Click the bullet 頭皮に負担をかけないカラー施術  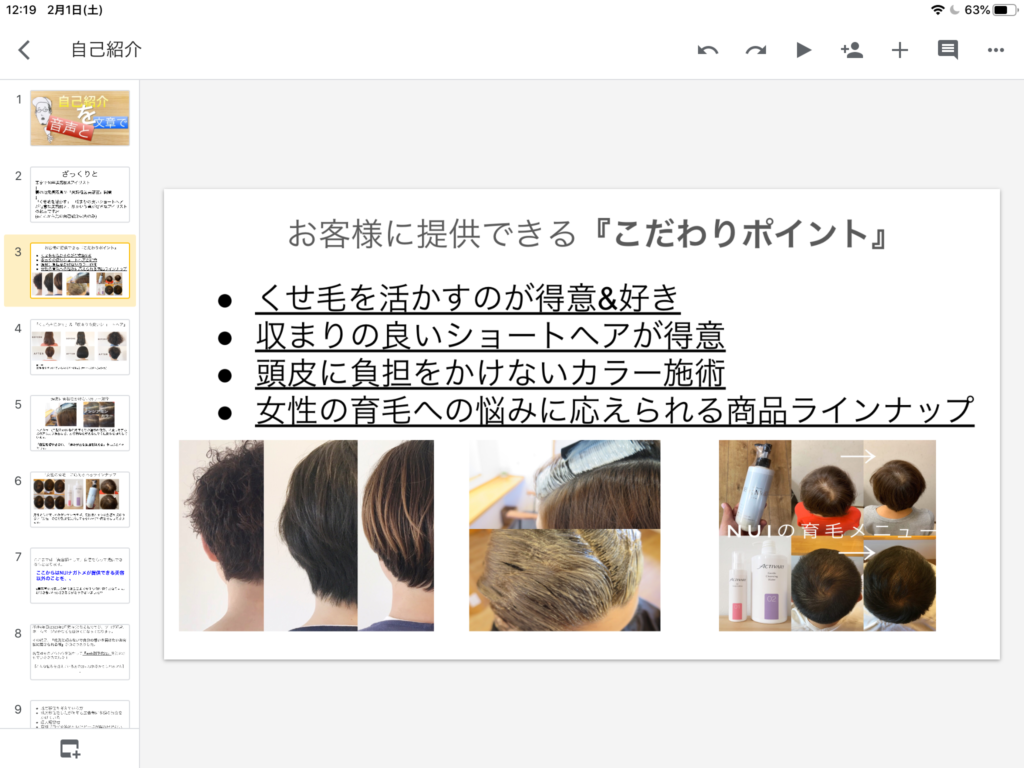(490, 372)
